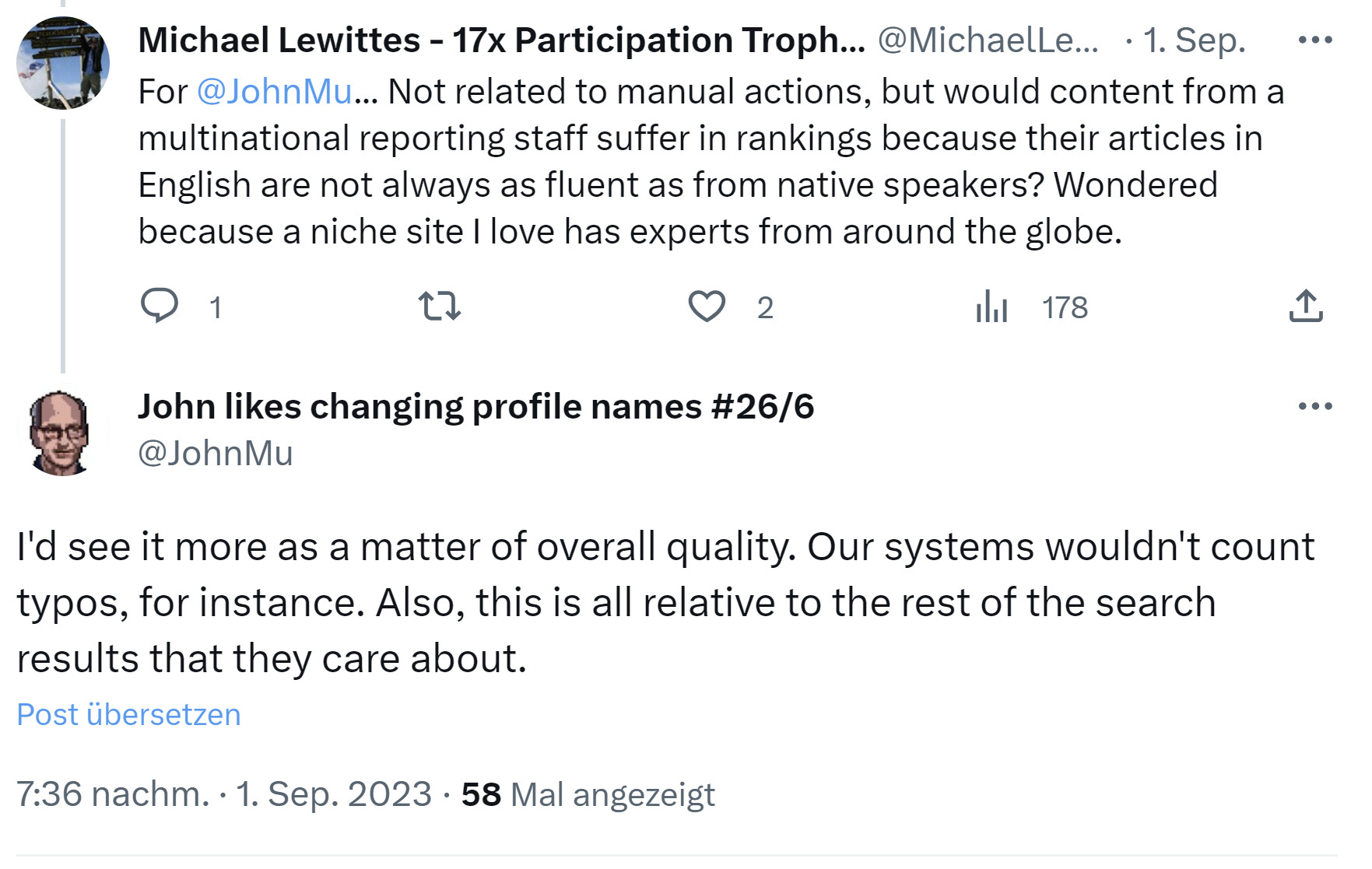This screenshot has width=1372, height=869.
Task: Open Michael Lewittes' profile picture
Action: pos(63,63)
